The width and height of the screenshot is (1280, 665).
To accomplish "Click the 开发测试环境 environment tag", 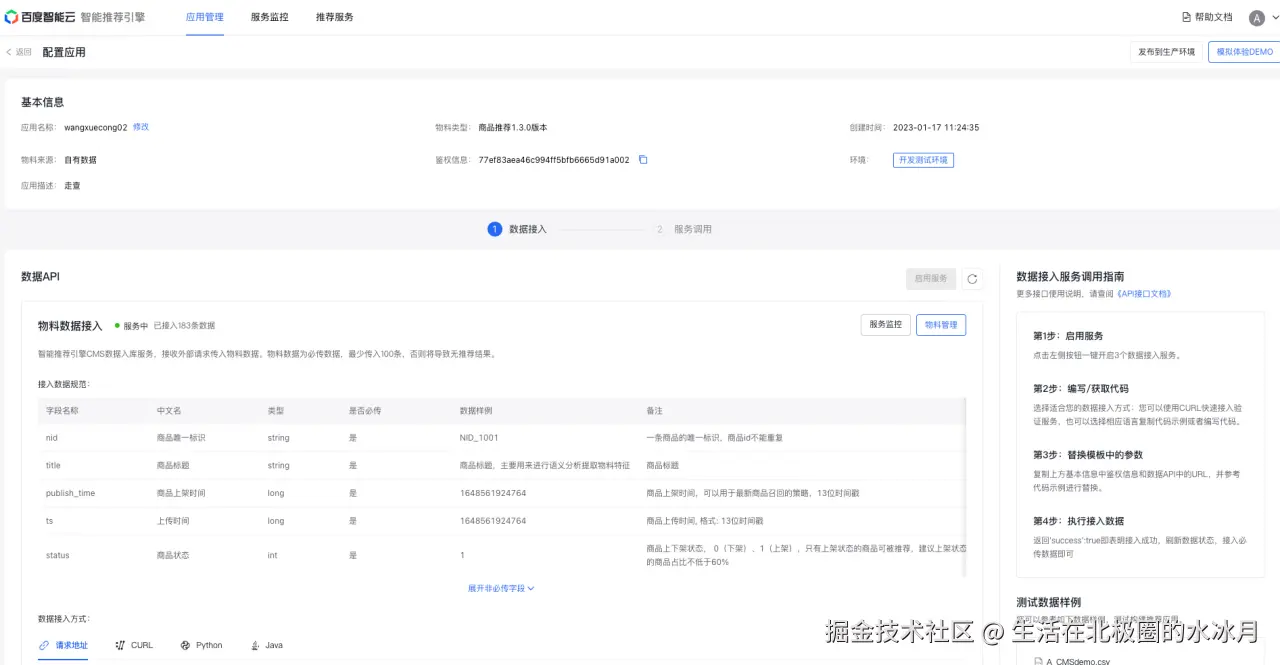I will pos(923,160).
